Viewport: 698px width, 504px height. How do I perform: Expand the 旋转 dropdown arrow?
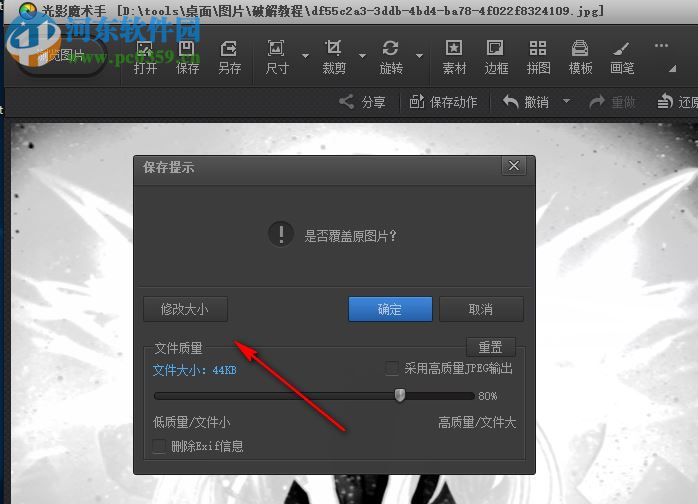tap(419, 56)
